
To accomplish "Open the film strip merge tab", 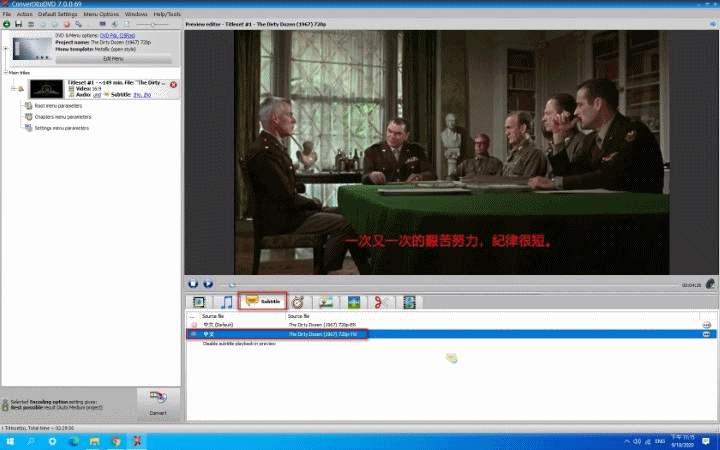I will tap(409, 302).
